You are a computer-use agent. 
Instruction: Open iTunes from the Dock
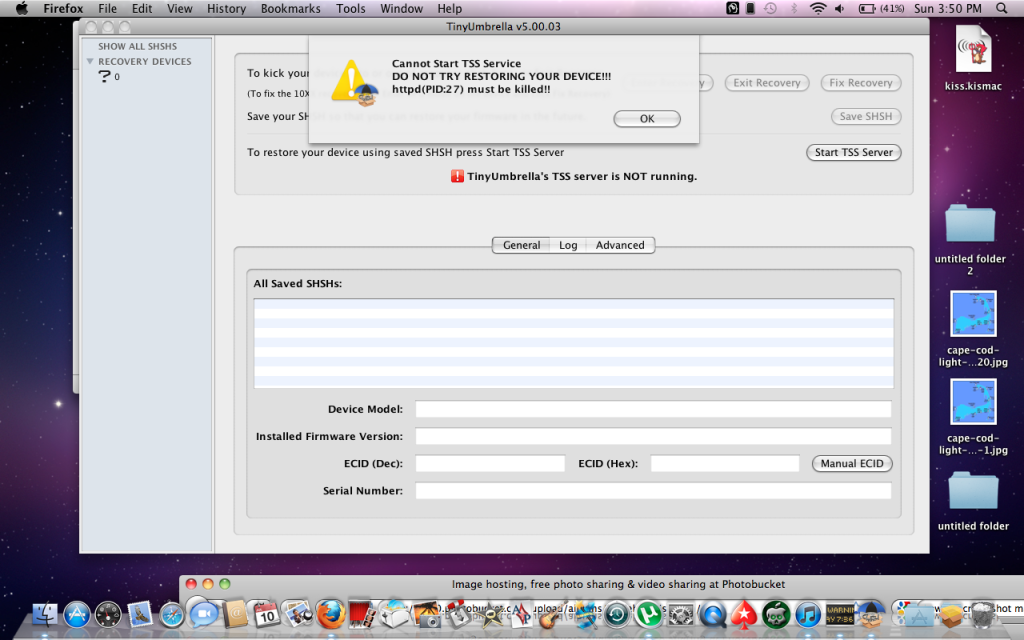pos(807,615)
